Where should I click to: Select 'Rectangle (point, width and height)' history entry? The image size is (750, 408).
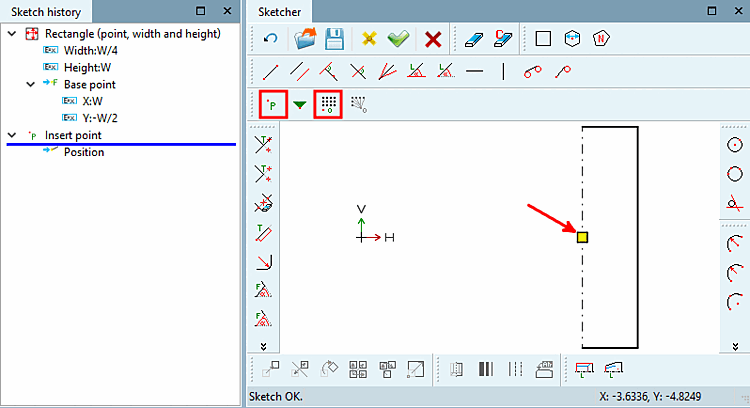132,34
